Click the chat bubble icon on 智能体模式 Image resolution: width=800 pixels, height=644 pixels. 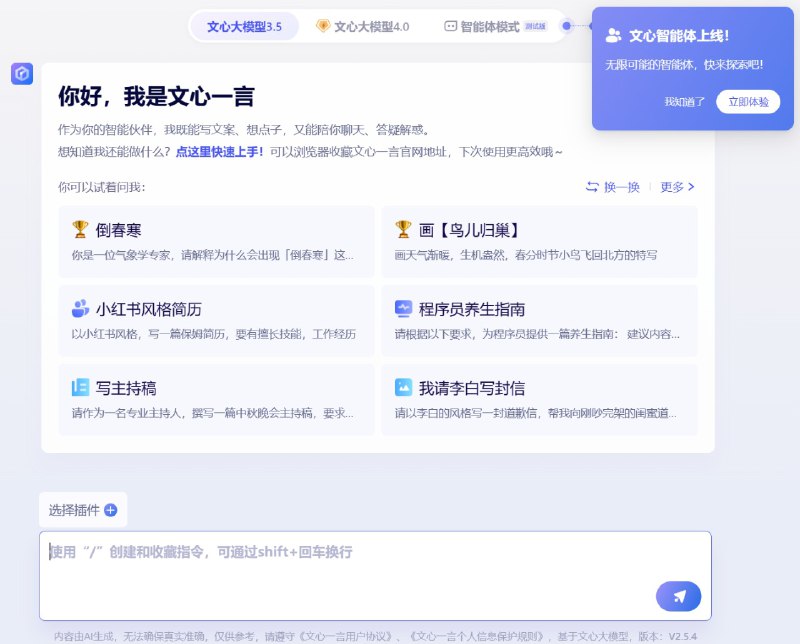coord(449,27)
